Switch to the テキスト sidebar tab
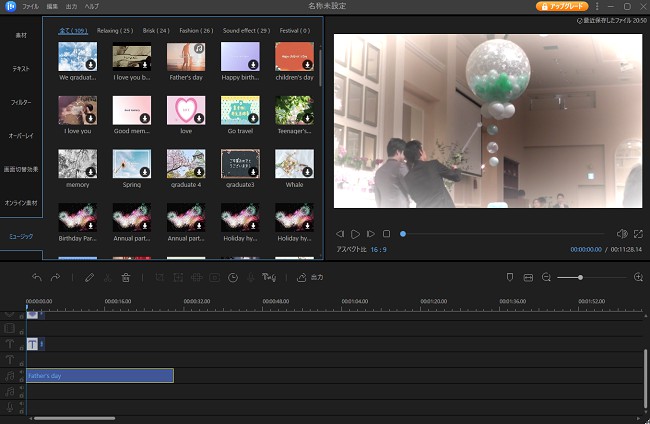 (21, 69)
